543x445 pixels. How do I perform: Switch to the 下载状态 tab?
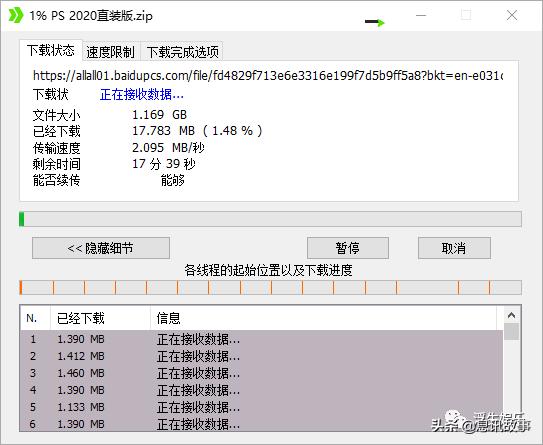click(51, 51)
